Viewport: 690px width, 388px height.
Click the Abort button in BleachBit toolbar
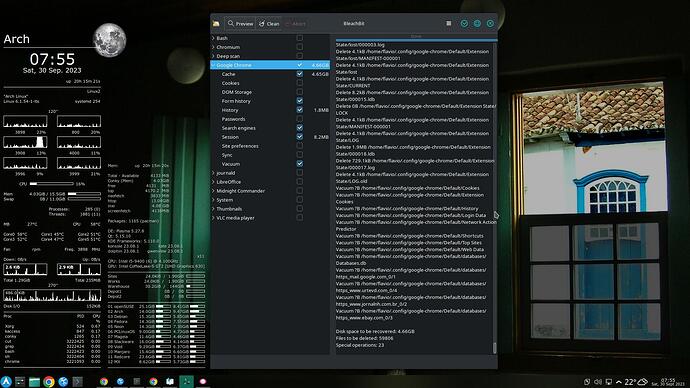(x=295, y=24)
